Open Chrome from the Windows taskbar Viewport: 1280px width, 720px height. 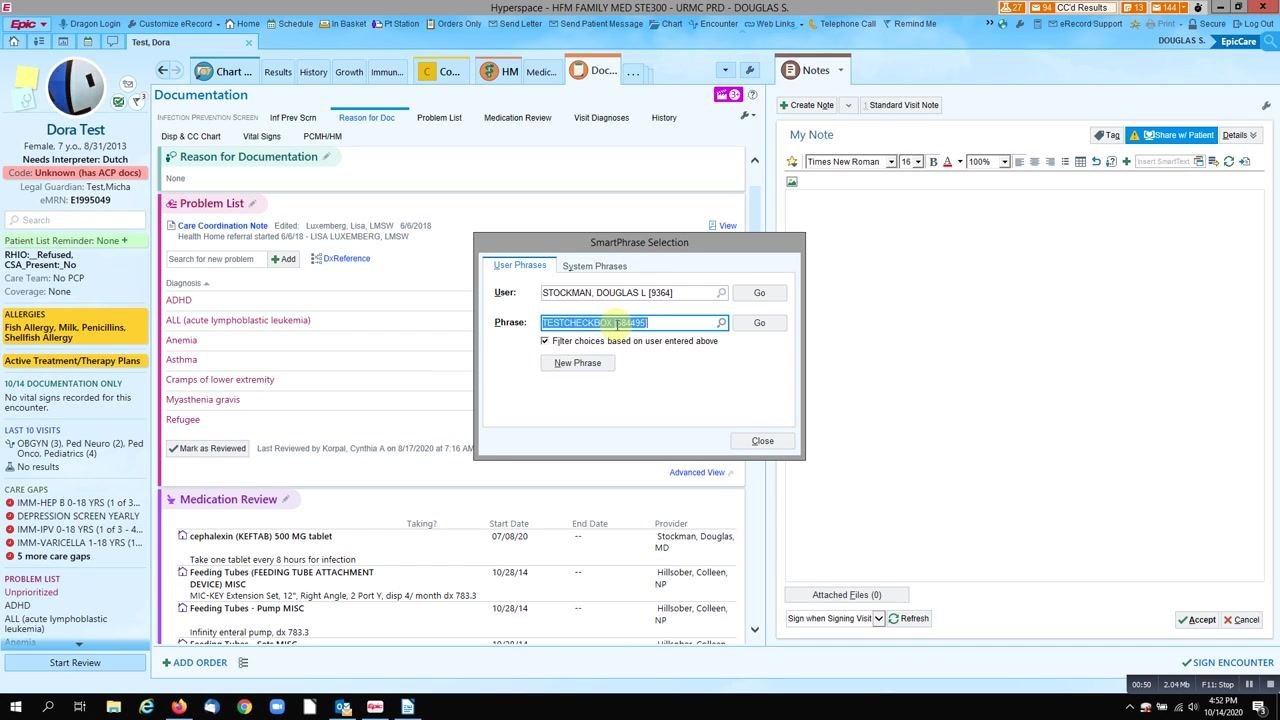pos(244,707)
